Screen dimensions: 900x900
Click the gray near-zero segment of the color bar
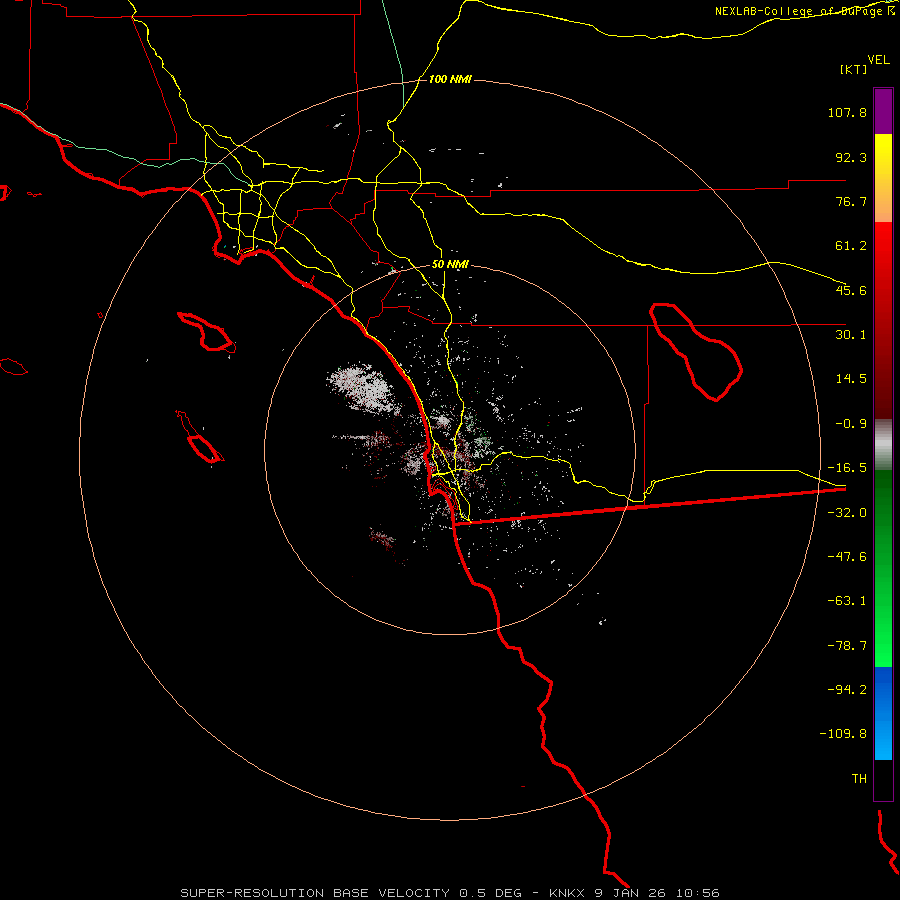[883, 445]
